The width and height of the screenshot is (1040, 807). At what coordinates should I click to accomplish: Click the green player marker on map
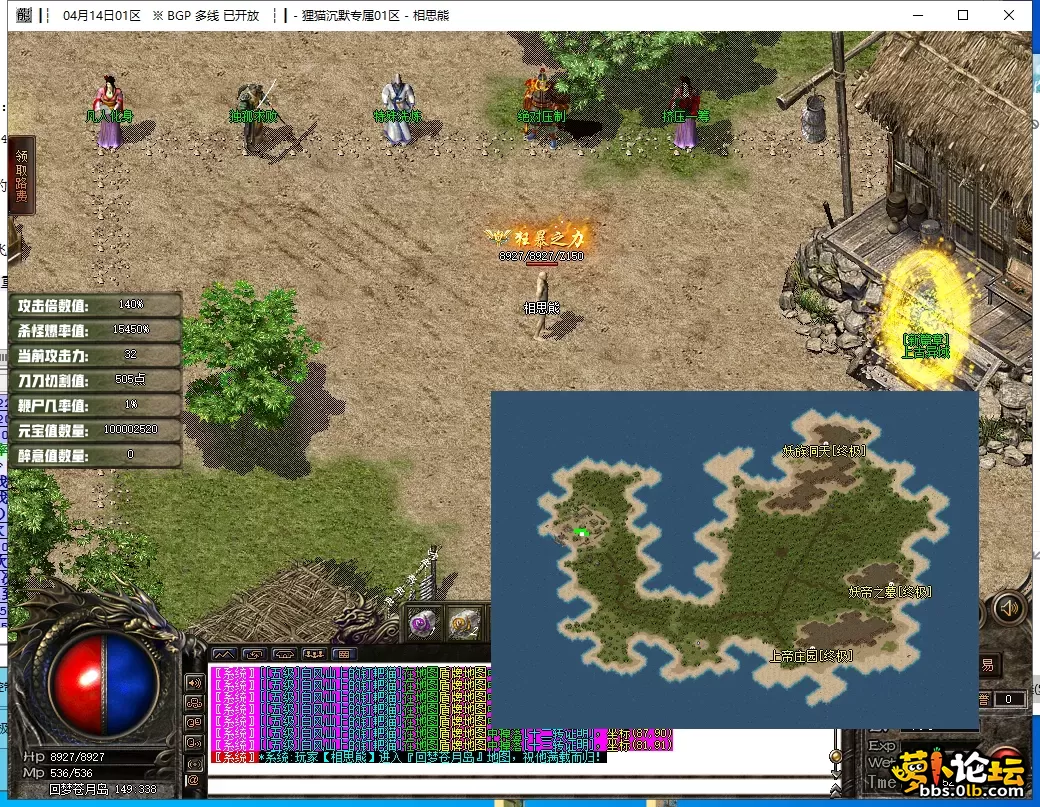581,532
